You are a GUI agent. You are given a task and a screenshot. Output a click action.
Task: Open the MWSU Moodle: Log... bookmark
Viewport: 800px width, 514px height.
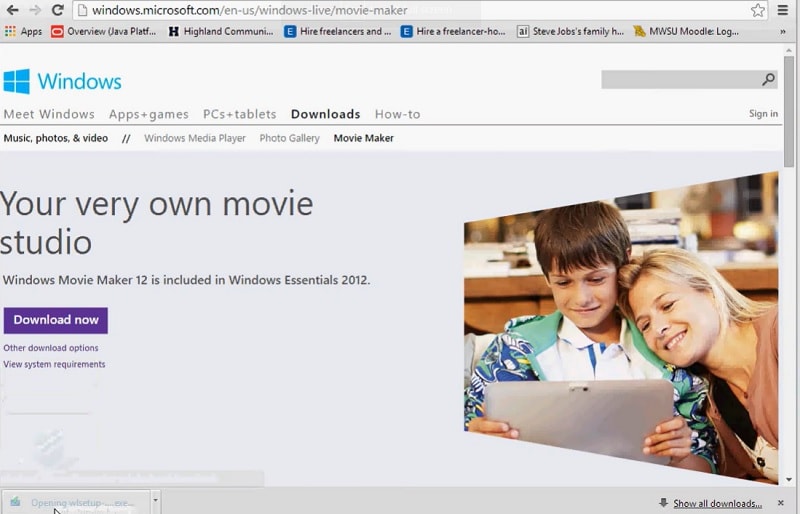click(x=686, y=32)
